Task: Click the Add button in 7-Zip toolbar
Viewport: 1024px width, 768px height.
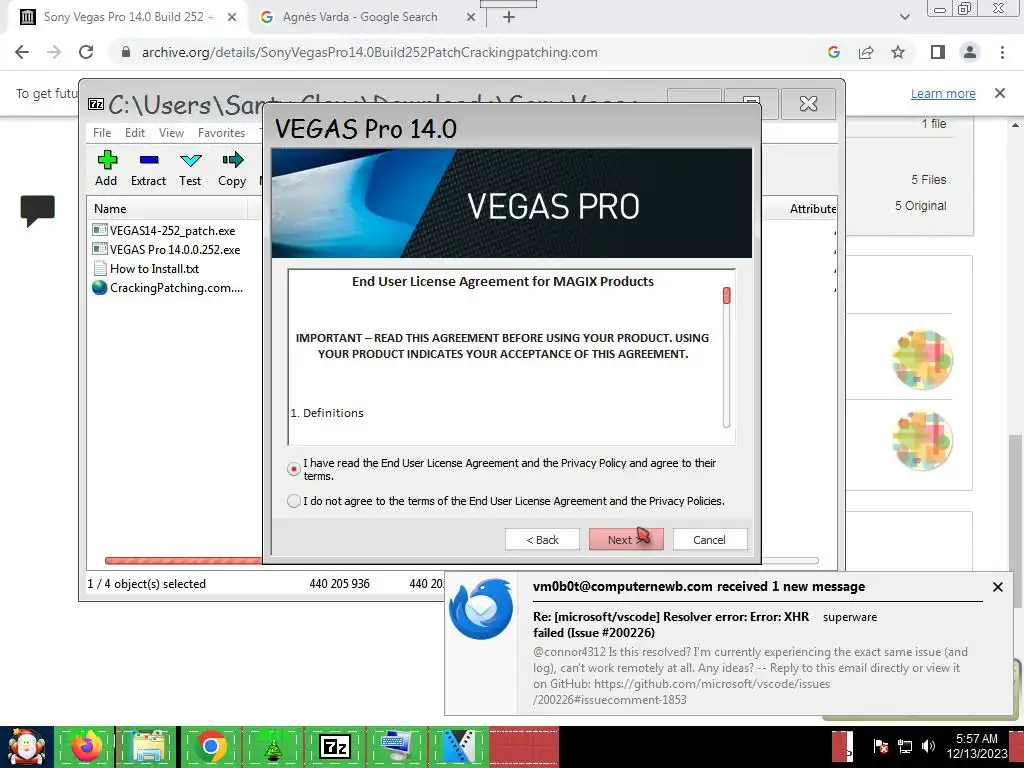Action: click(106, 168)
